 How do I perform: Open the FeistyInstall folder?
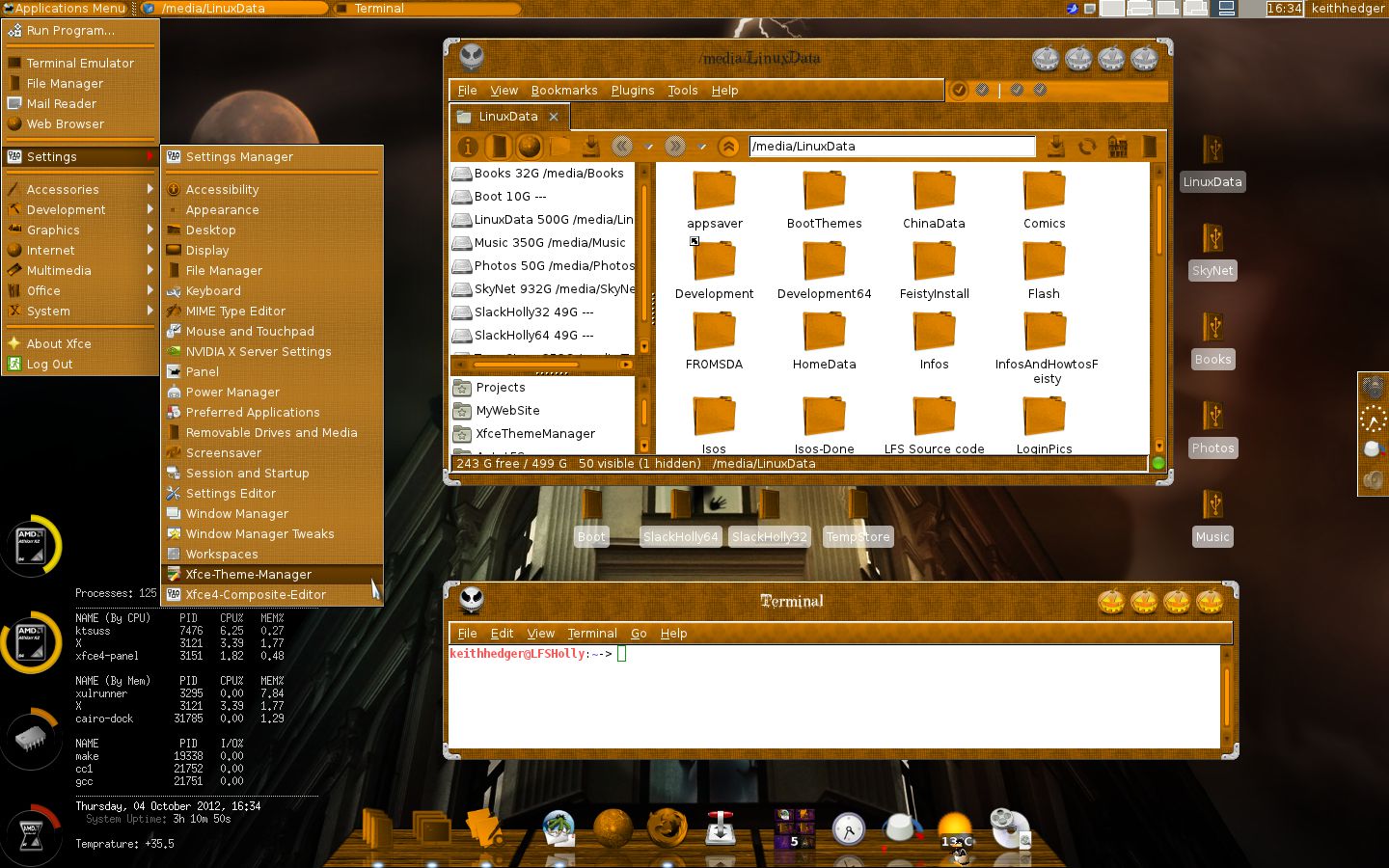(x=934, y=270)
